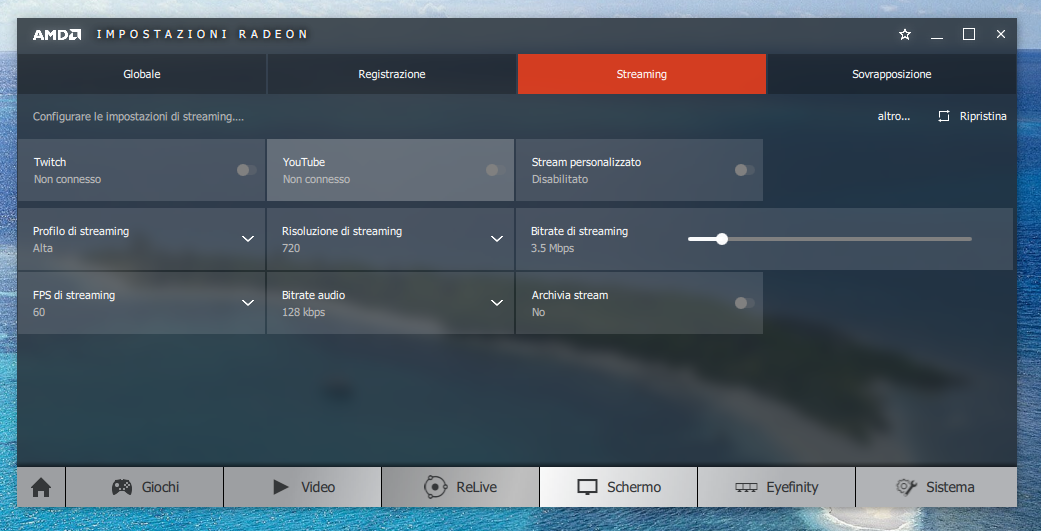
Task: Click the Bitrate di streaming slider handle
Action: tap(722, 239)
